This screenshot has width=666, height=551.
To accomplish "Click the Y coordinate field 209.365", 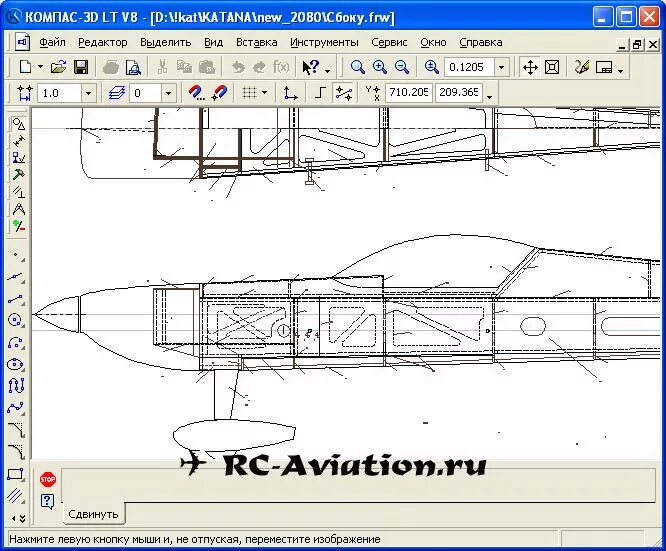I will tap(458, 92).
